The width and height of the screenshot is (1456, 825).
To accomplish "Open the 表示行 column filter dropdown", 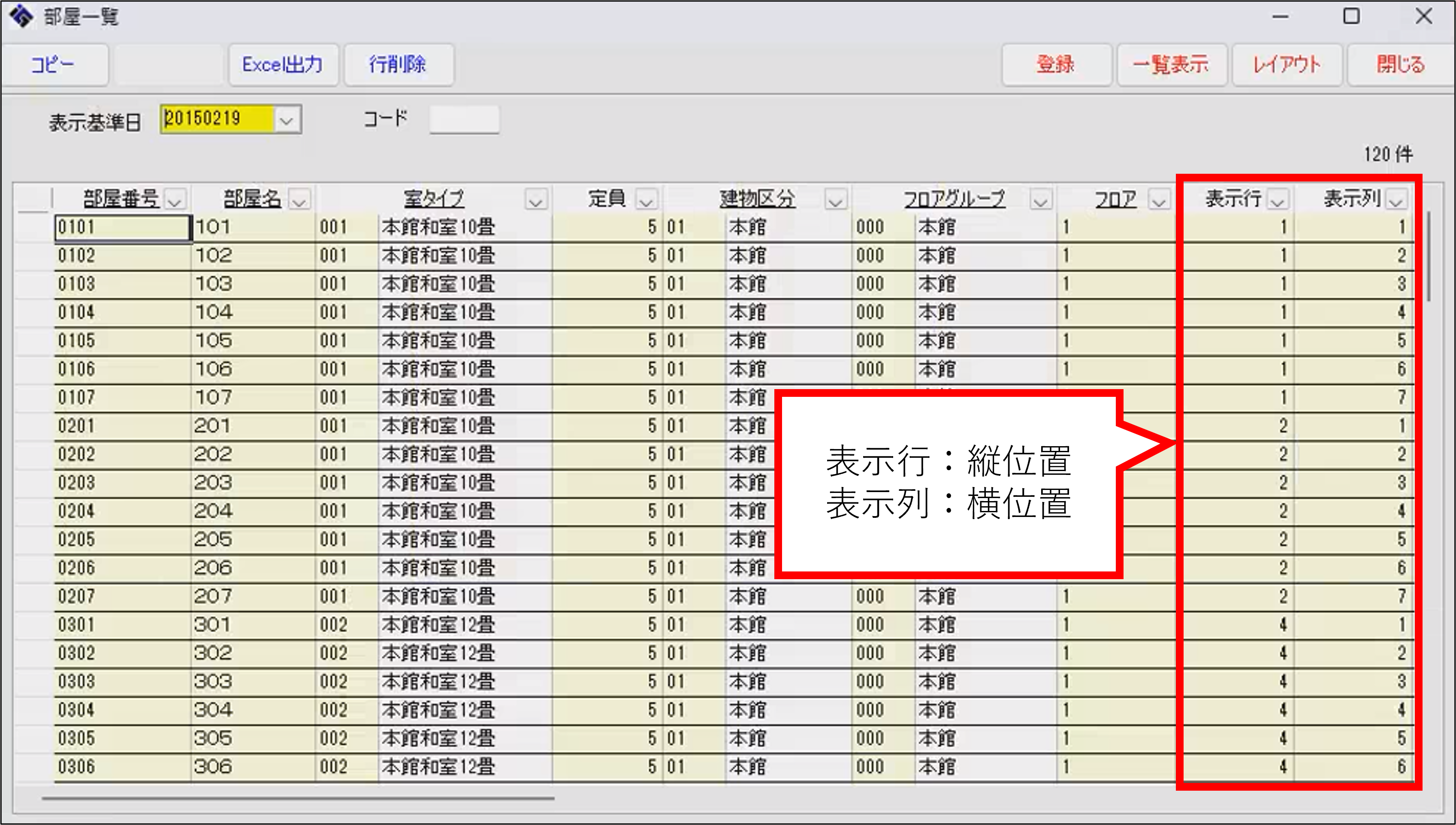I will pos(1278,200).
